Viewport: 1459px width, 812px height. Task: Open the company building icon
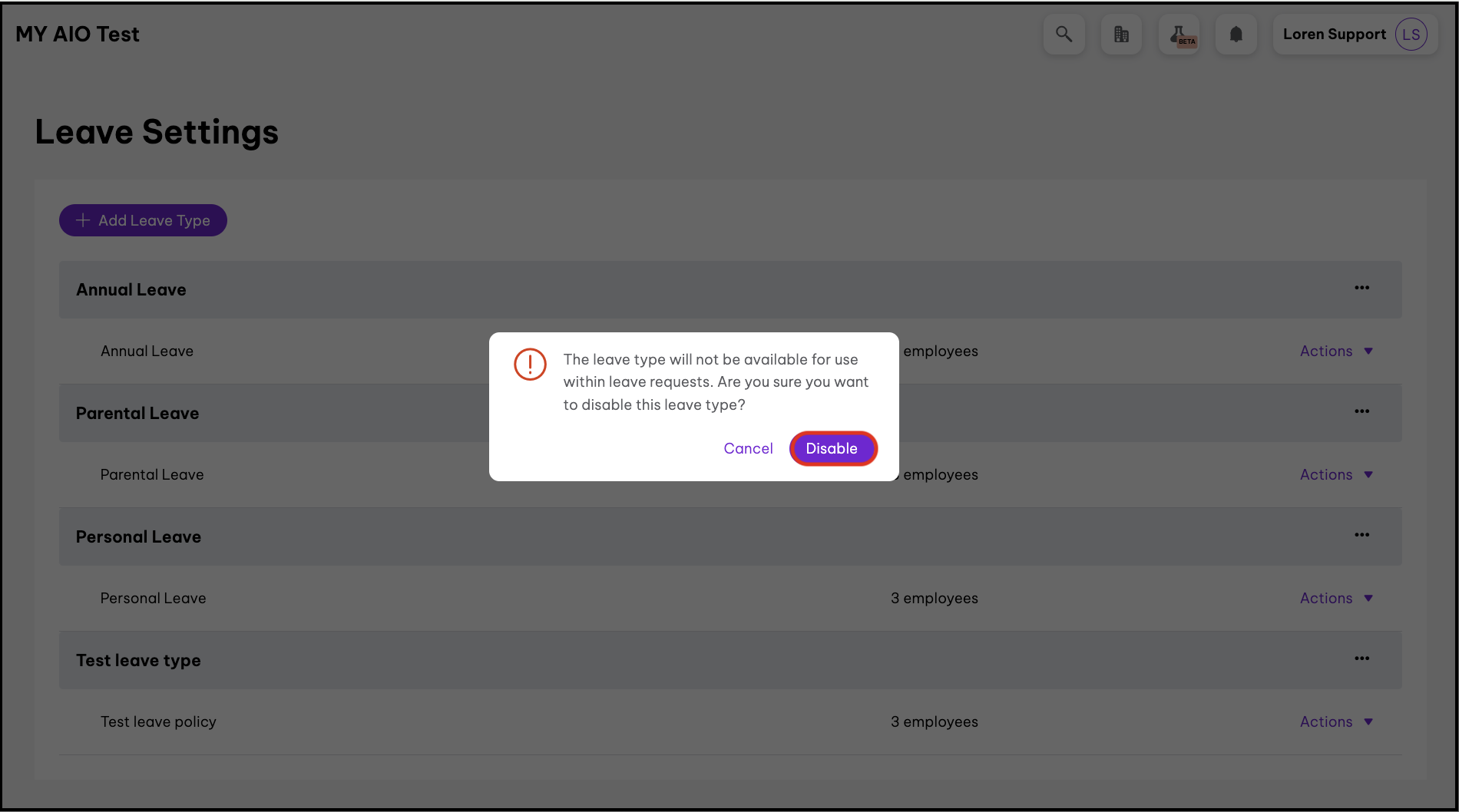pos(1121,35)
